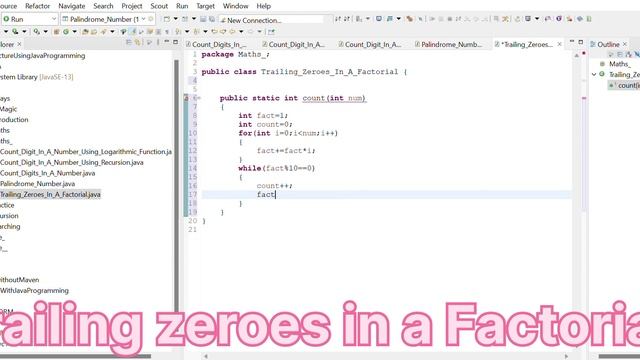Image resolution: width=640 pixels, height=360 pixels.
Task: Click the Save toolbar icon
Action: 202,19
